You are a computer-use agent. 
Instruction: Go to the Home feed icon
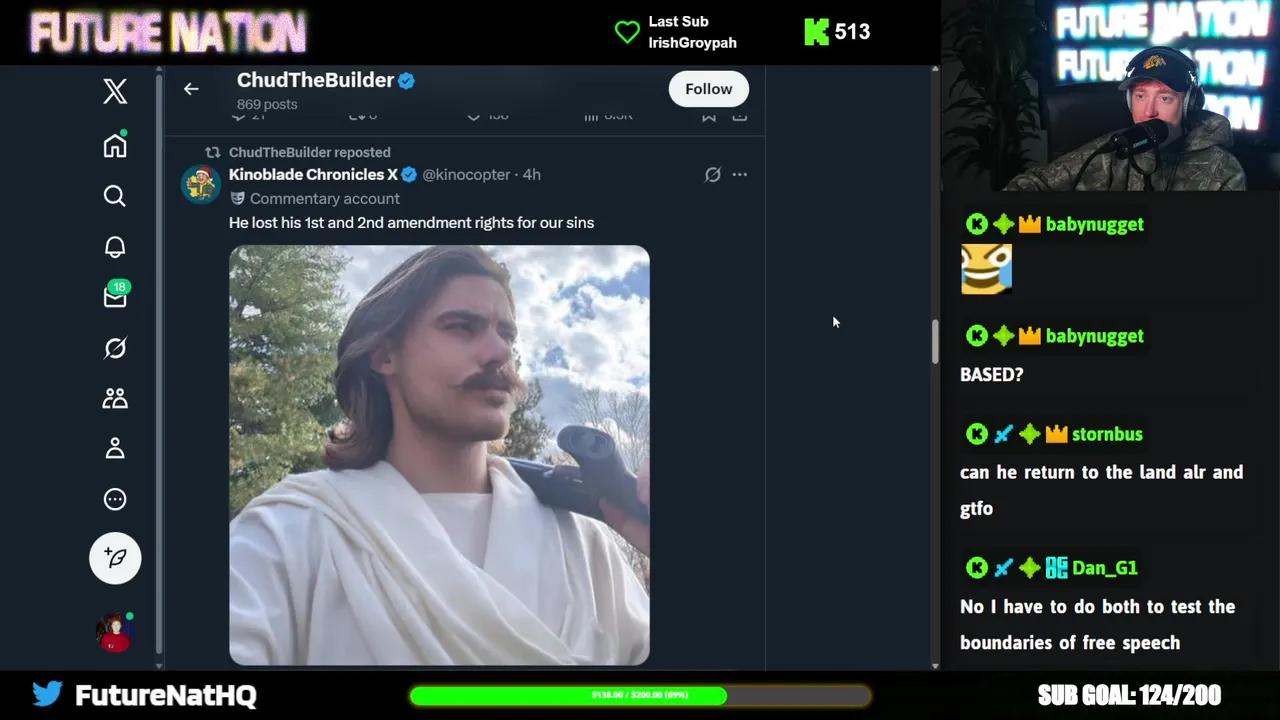115,146
